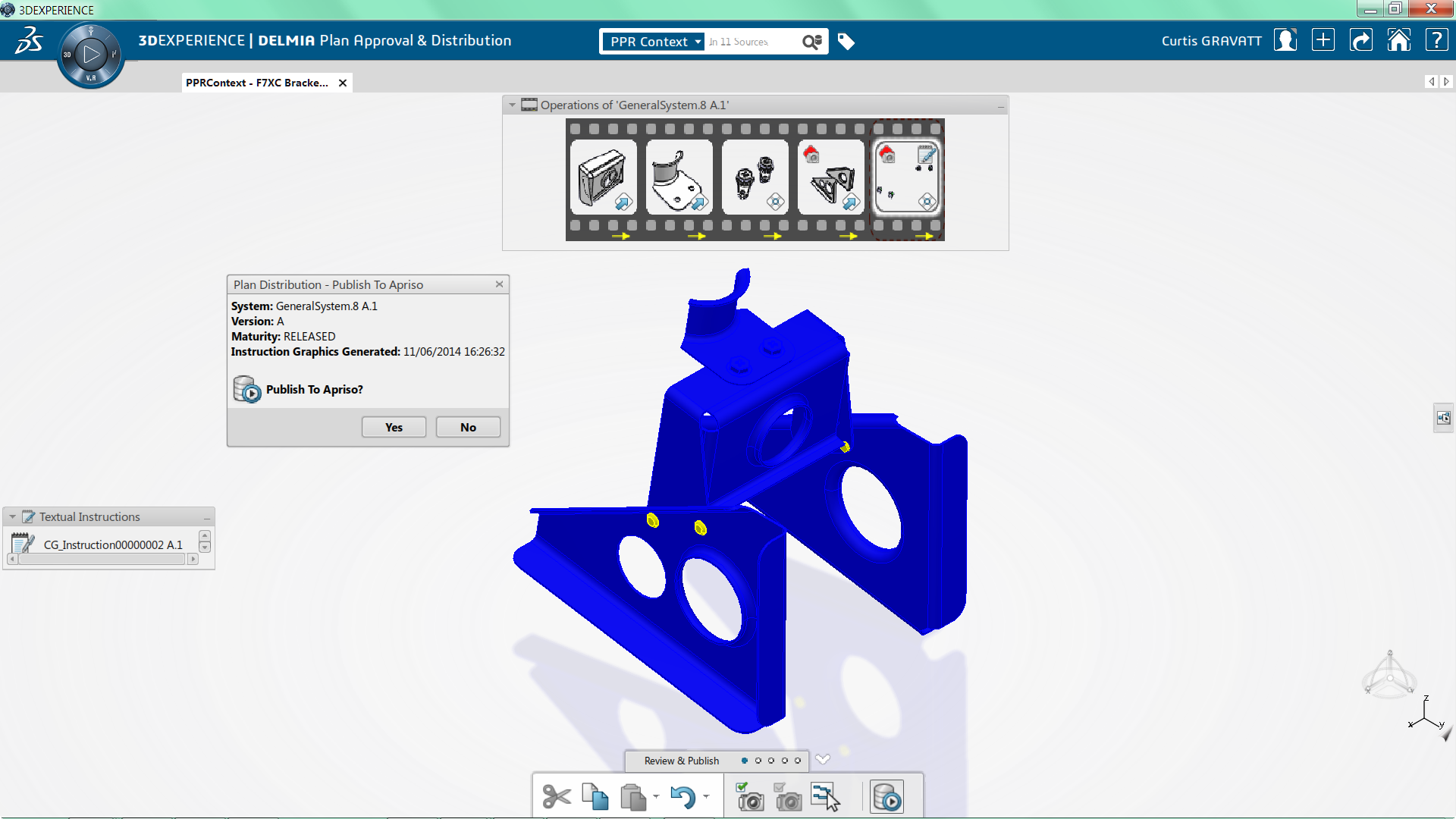Image resolution: width=1456 pixels, height=819 pixels.
Task: Click the Copy icon in bottom toolbar
Action: (595, 797)
